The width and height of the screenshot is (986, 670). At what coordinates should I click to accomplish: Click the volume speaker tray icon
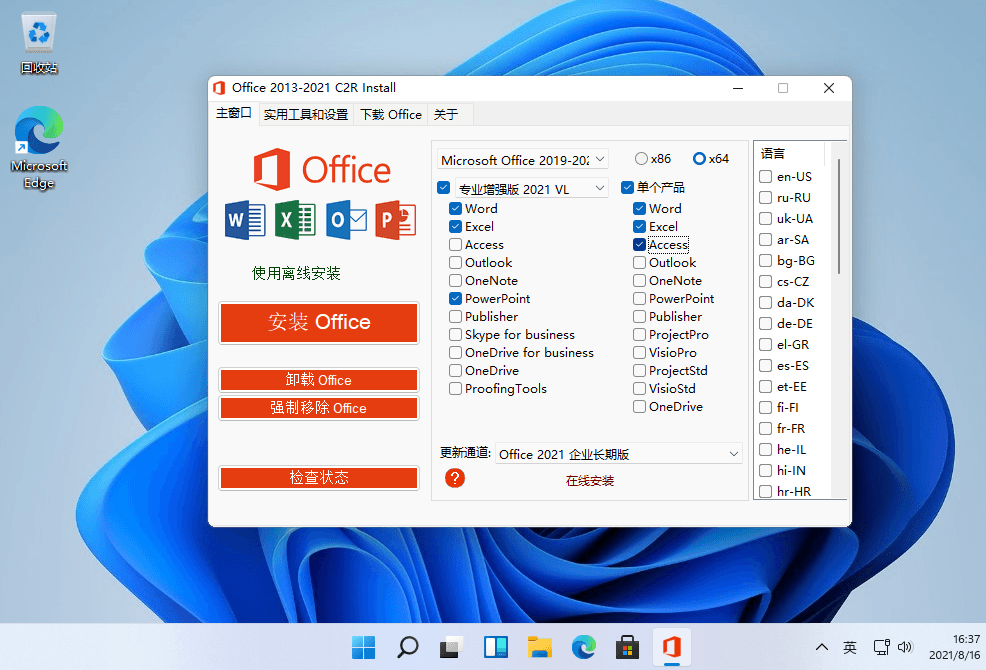pos(904,647)
